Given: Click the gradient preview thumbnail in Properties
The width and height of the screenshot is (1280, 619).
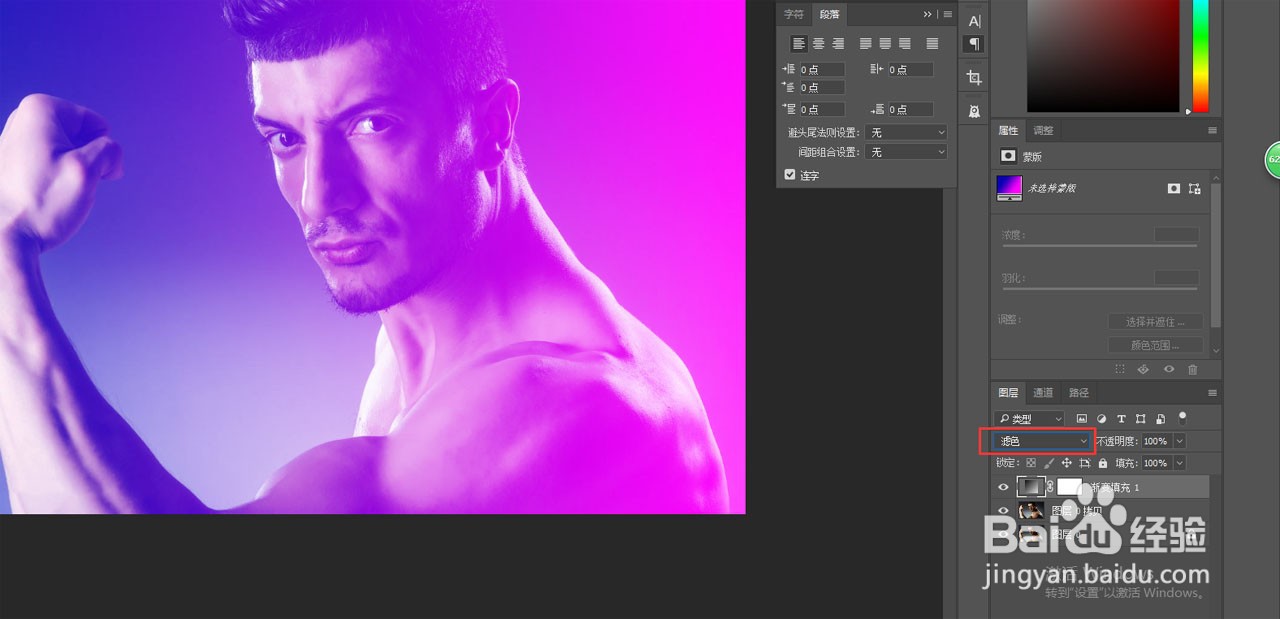Looking at the screenshot, I should coord(1009,186).
